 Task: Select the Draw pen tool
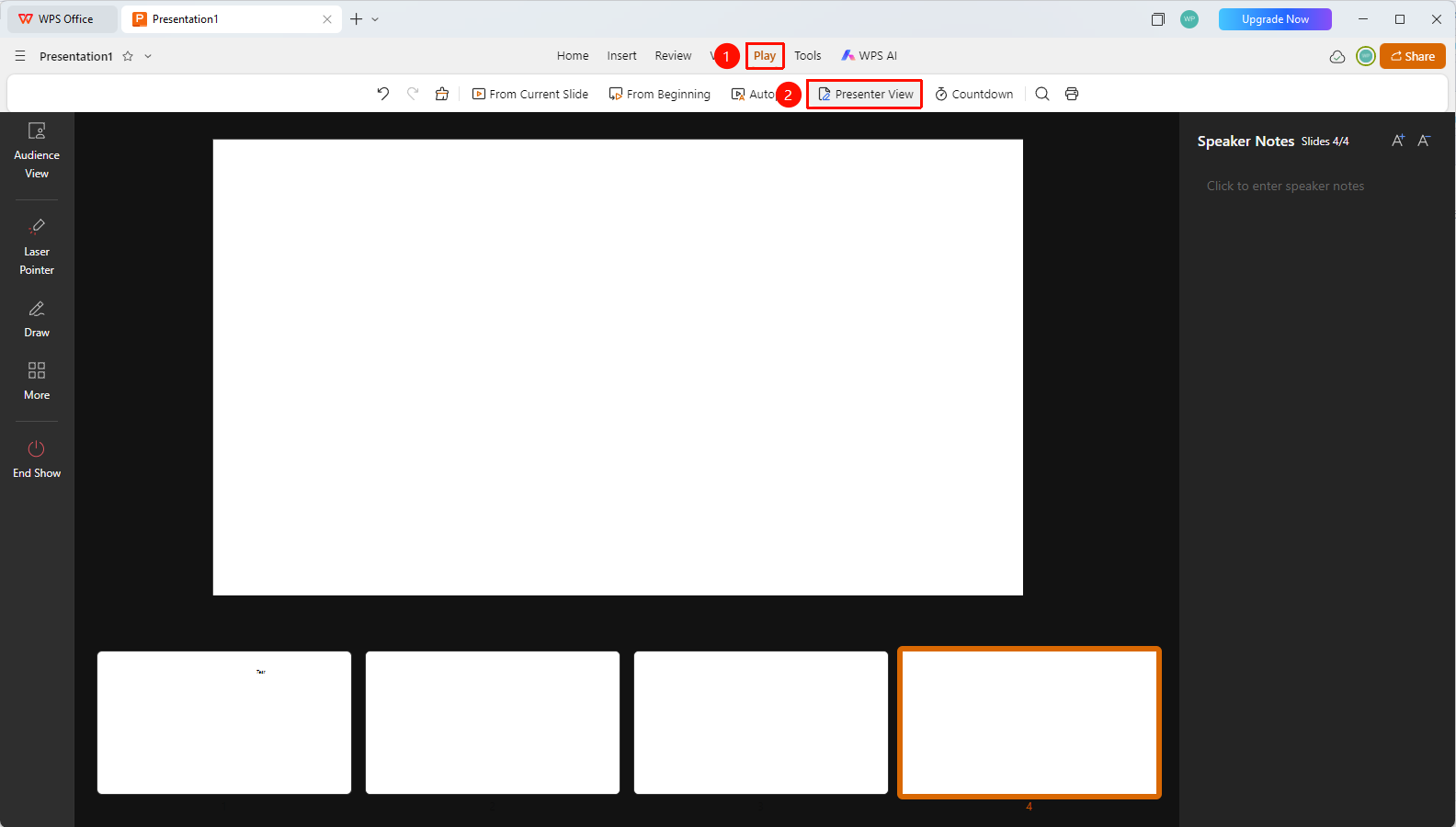coord(37,320)
